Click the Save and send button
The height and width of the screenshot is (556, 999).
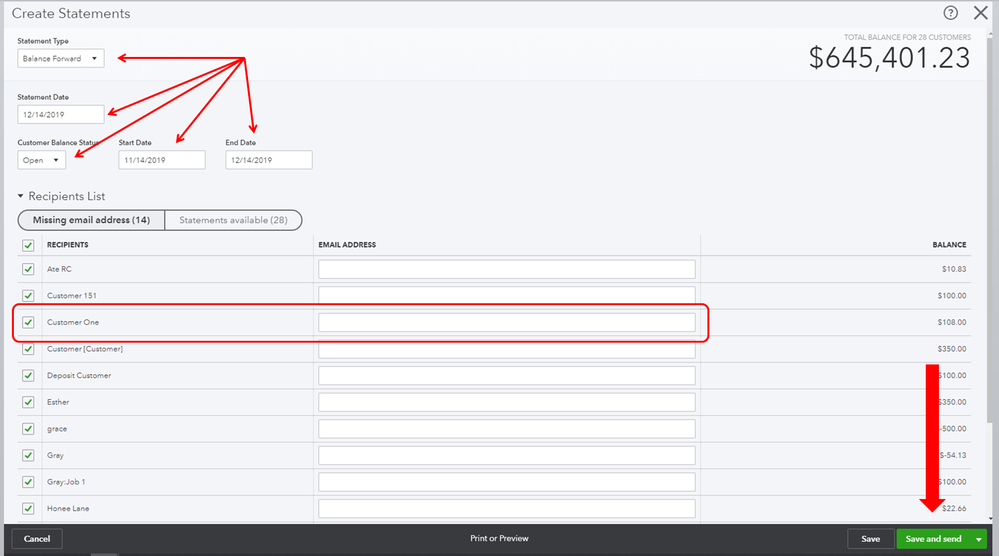pyautogui.click(x=933, y=539)
